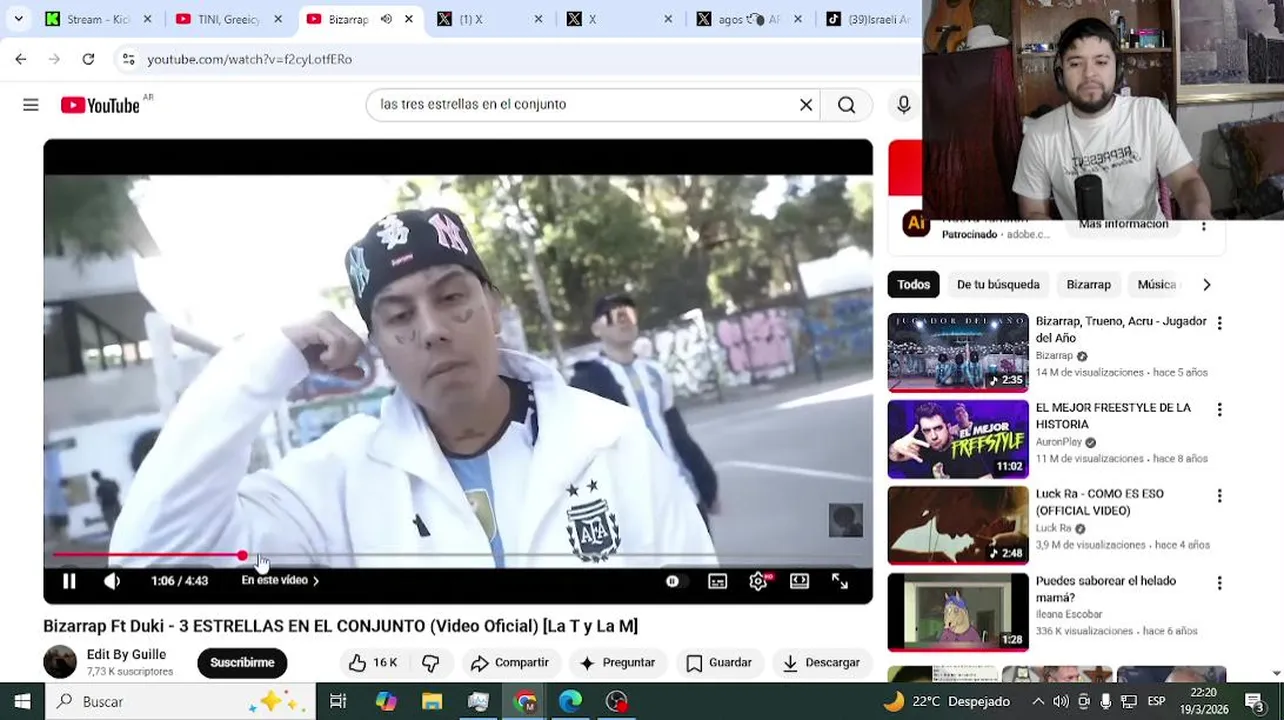
Task: Open the Windows Start menu
Action: coord(22,701)
